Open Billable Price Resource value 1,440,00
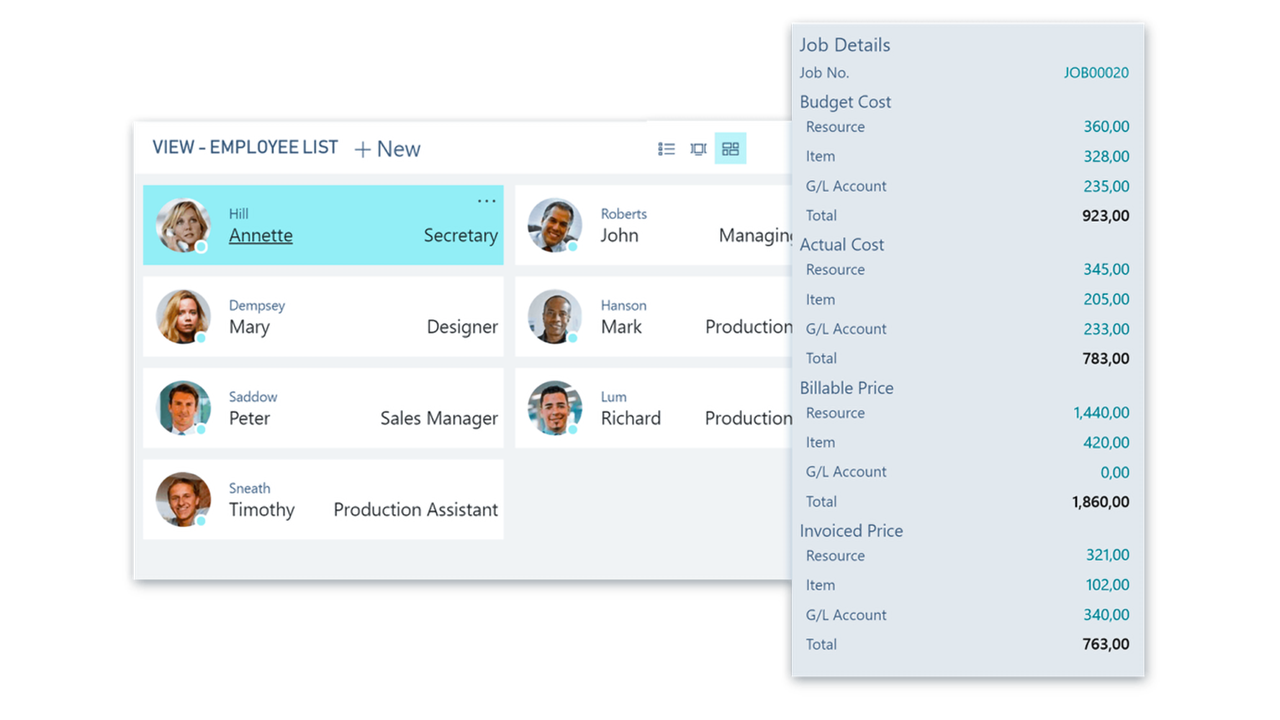1280x720 pixels. click(1102, 413)
